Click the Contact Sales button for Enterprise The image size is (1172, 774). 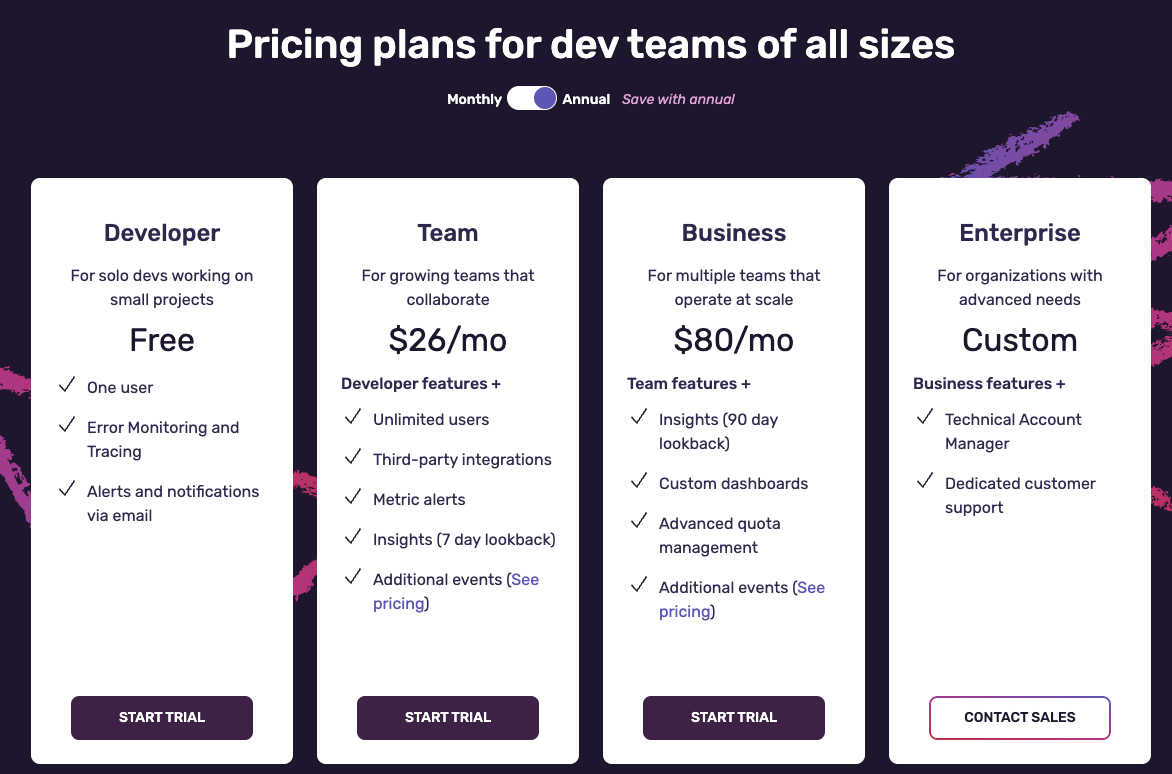(x=1020, y=718)
